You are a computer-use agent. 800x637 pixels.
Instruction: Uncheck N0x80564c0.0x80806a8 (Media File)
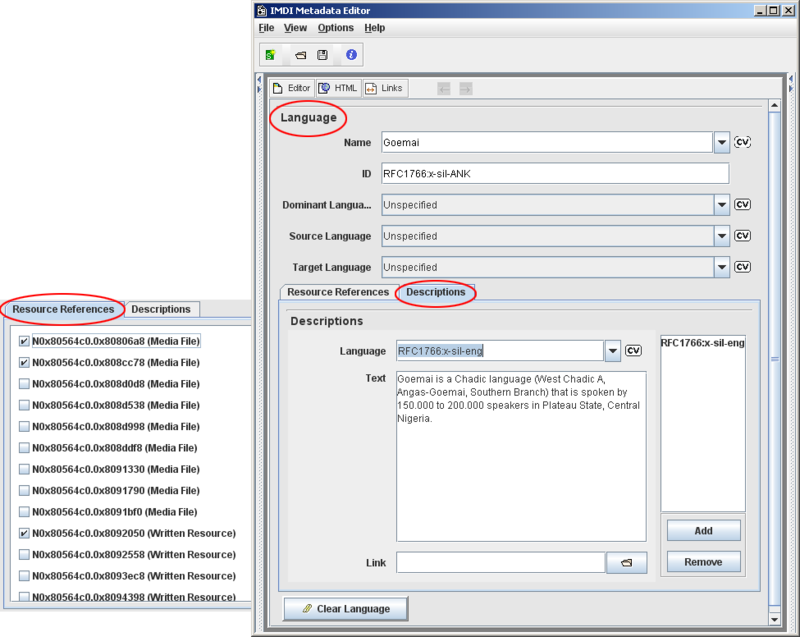coord(24,341)
